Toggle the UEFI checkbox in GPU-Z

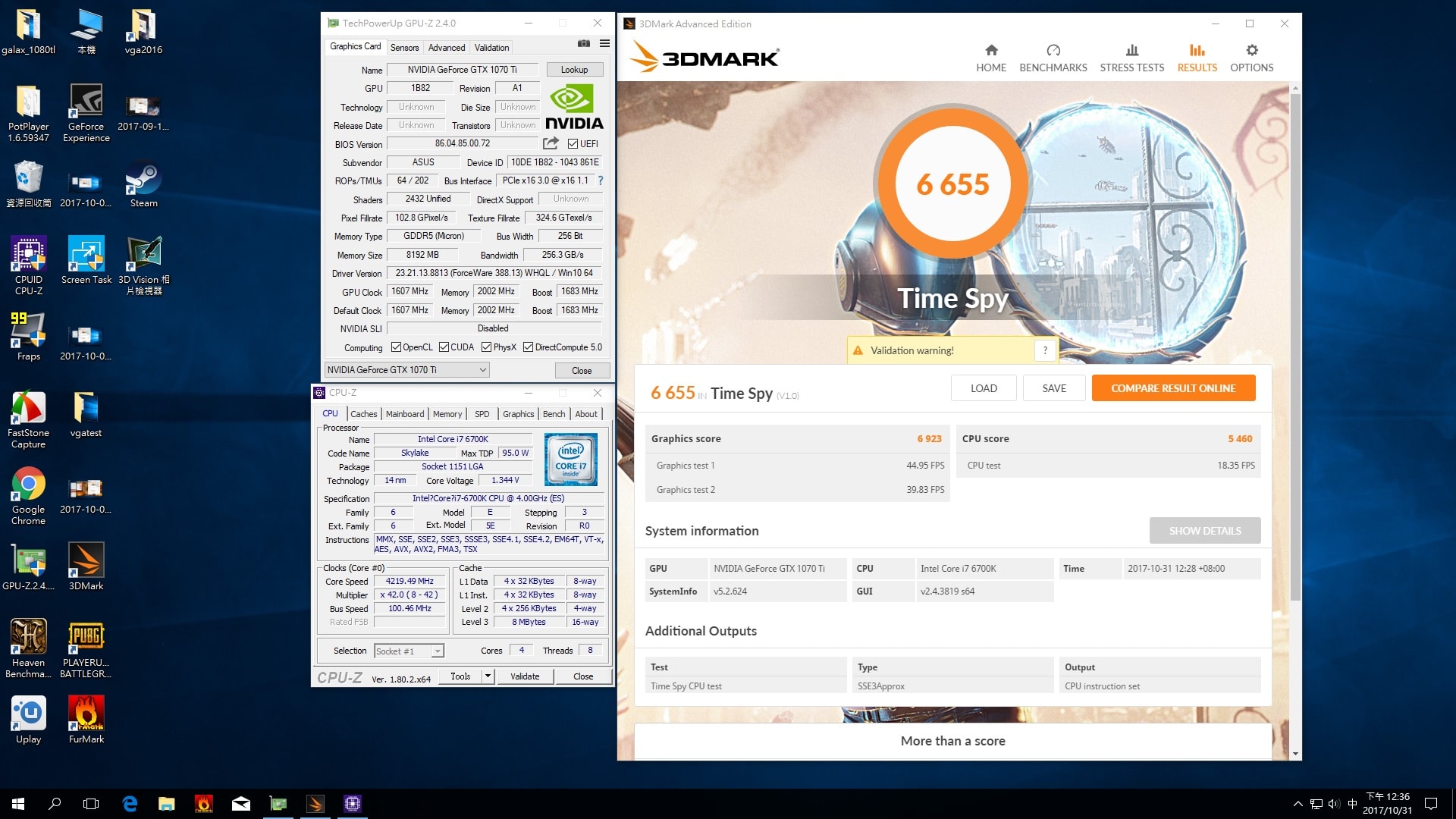tap(573, 144)
